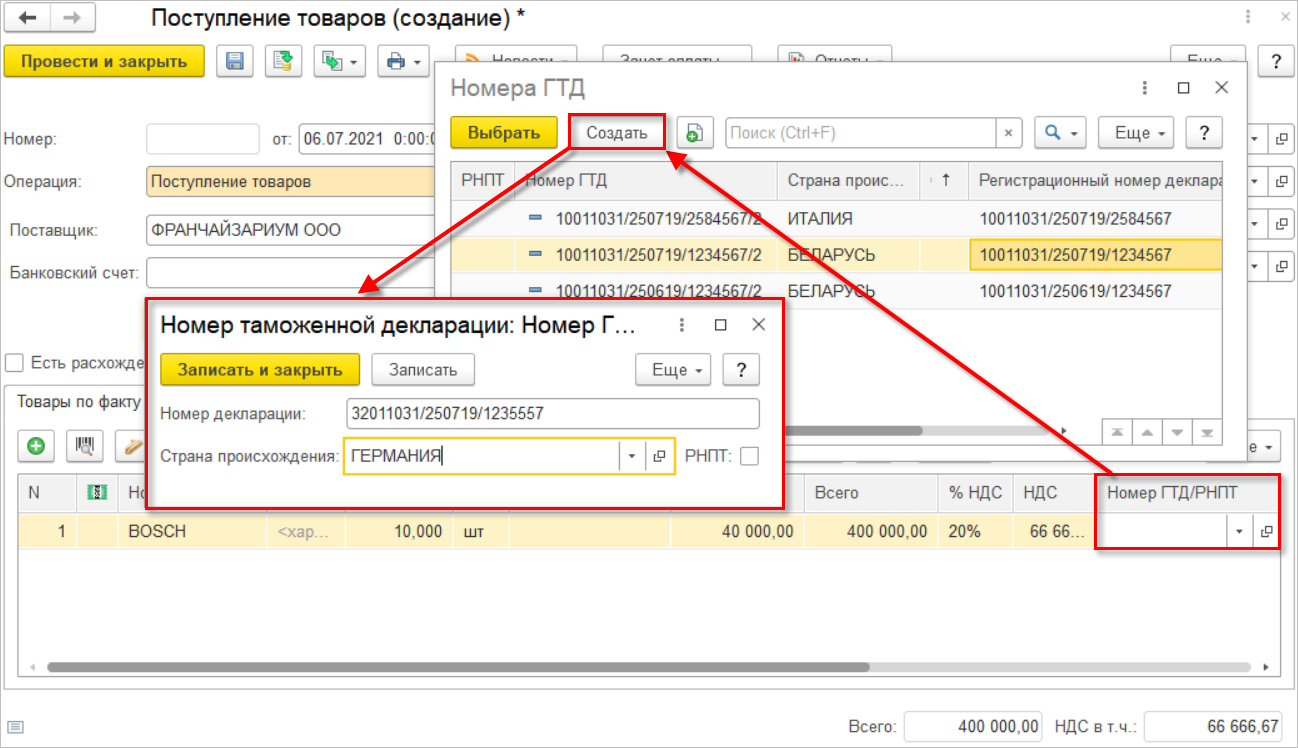Open magnifier search dropdown in Номера ГТД
1298x748 pixels.
click(x=1060, y=132)
